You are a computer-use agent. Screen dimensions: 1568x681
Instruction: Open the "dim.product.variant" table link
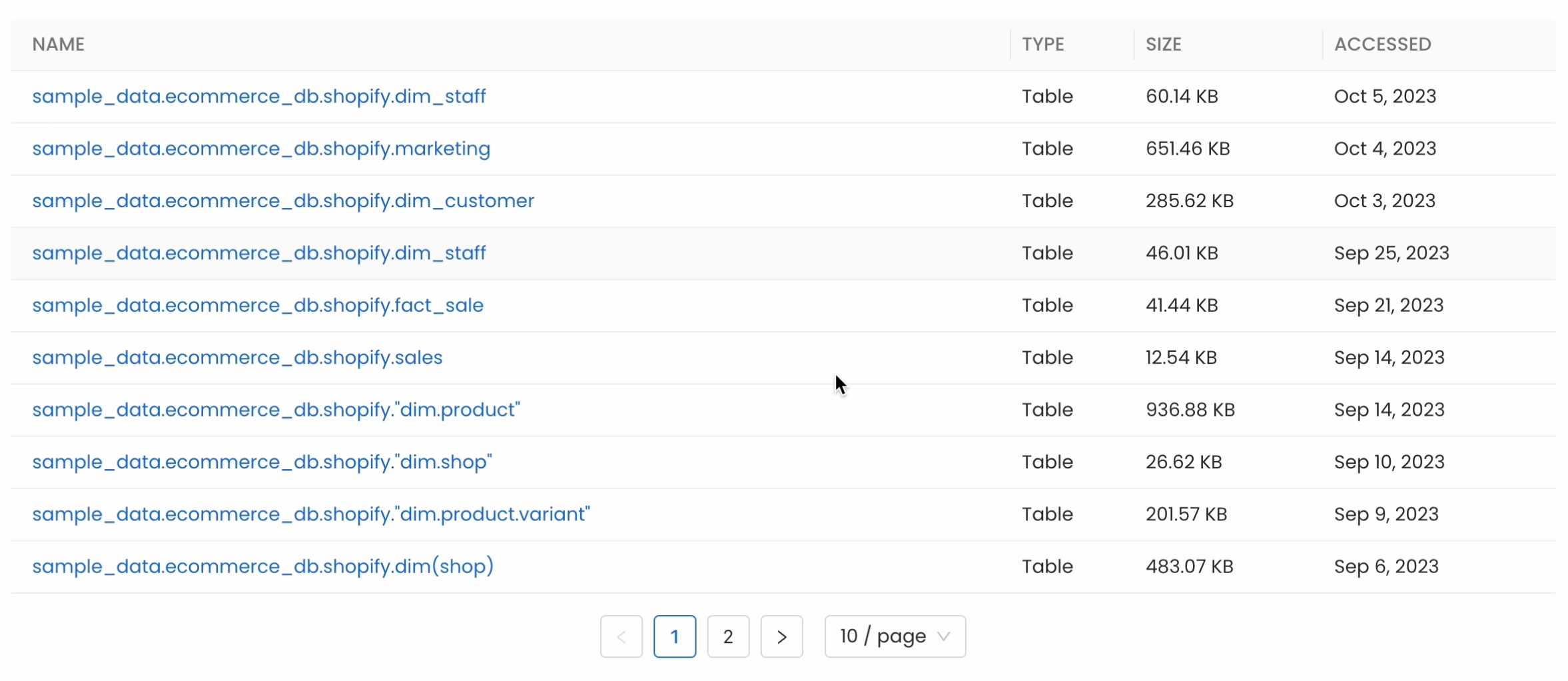310,514
